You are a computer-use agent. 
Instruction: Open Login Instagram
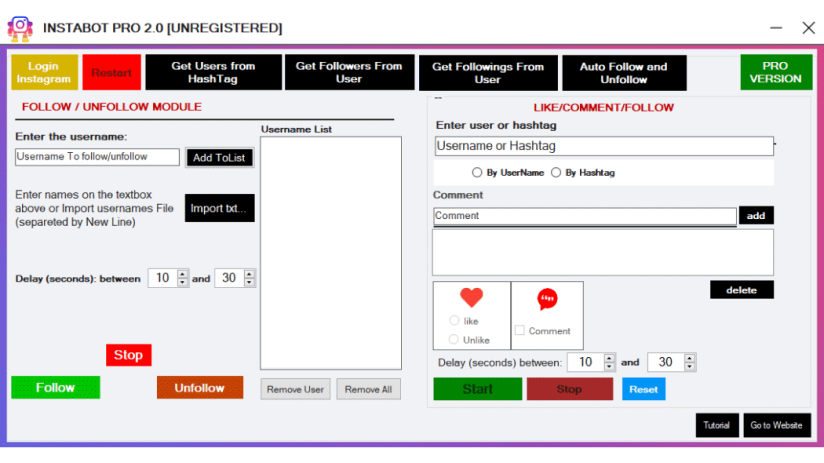coord(44,73)
